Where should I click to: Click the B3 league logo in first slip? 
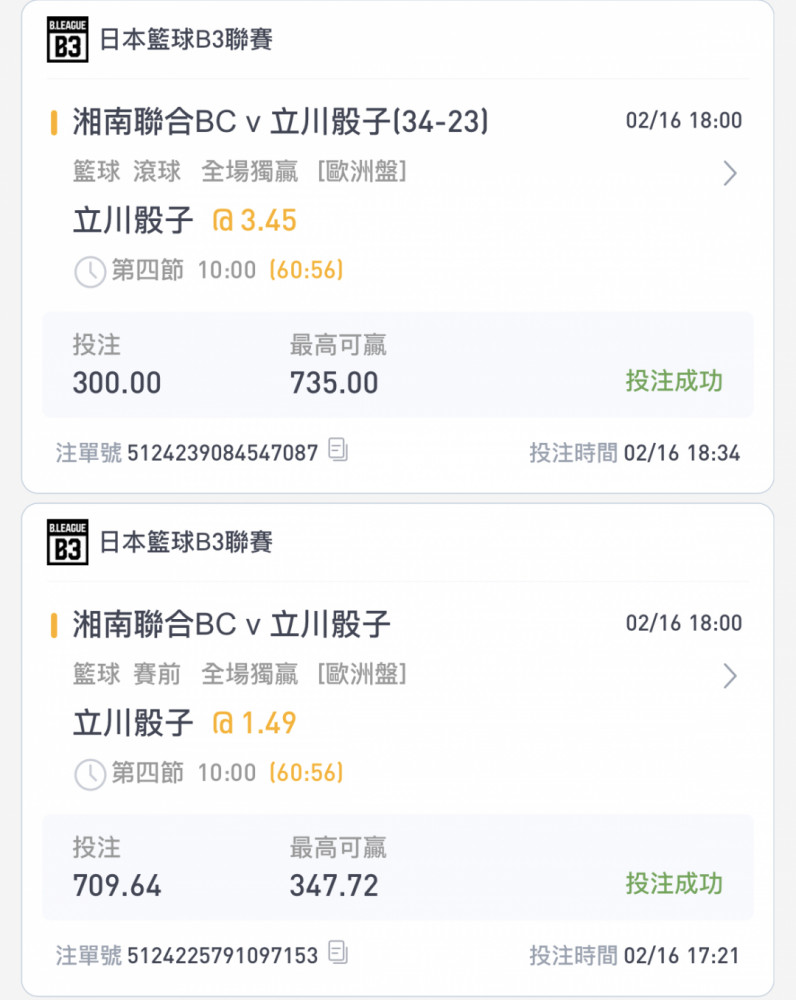[x=67, y=40]
